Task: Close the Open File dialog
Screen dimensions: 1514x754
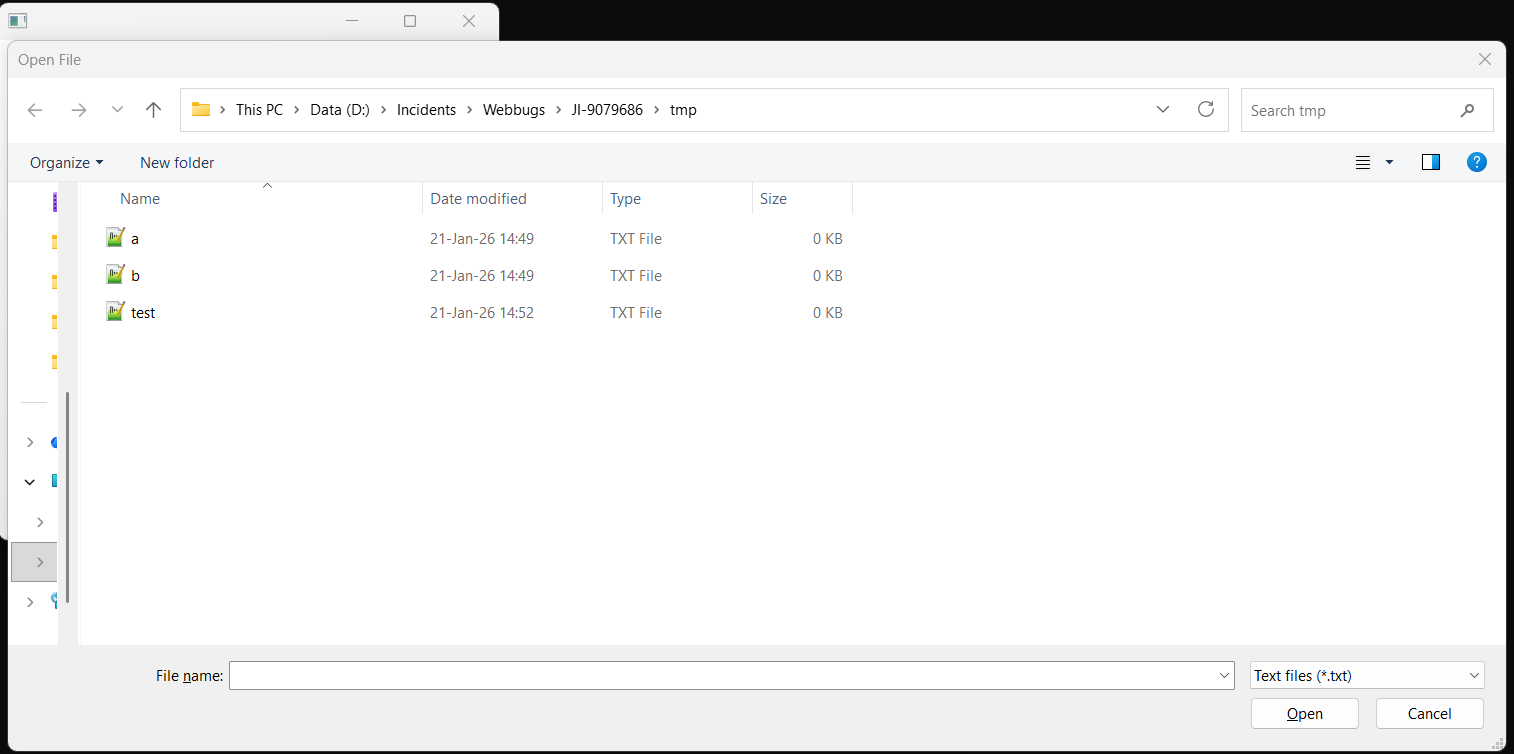Action: point(1485,59)
